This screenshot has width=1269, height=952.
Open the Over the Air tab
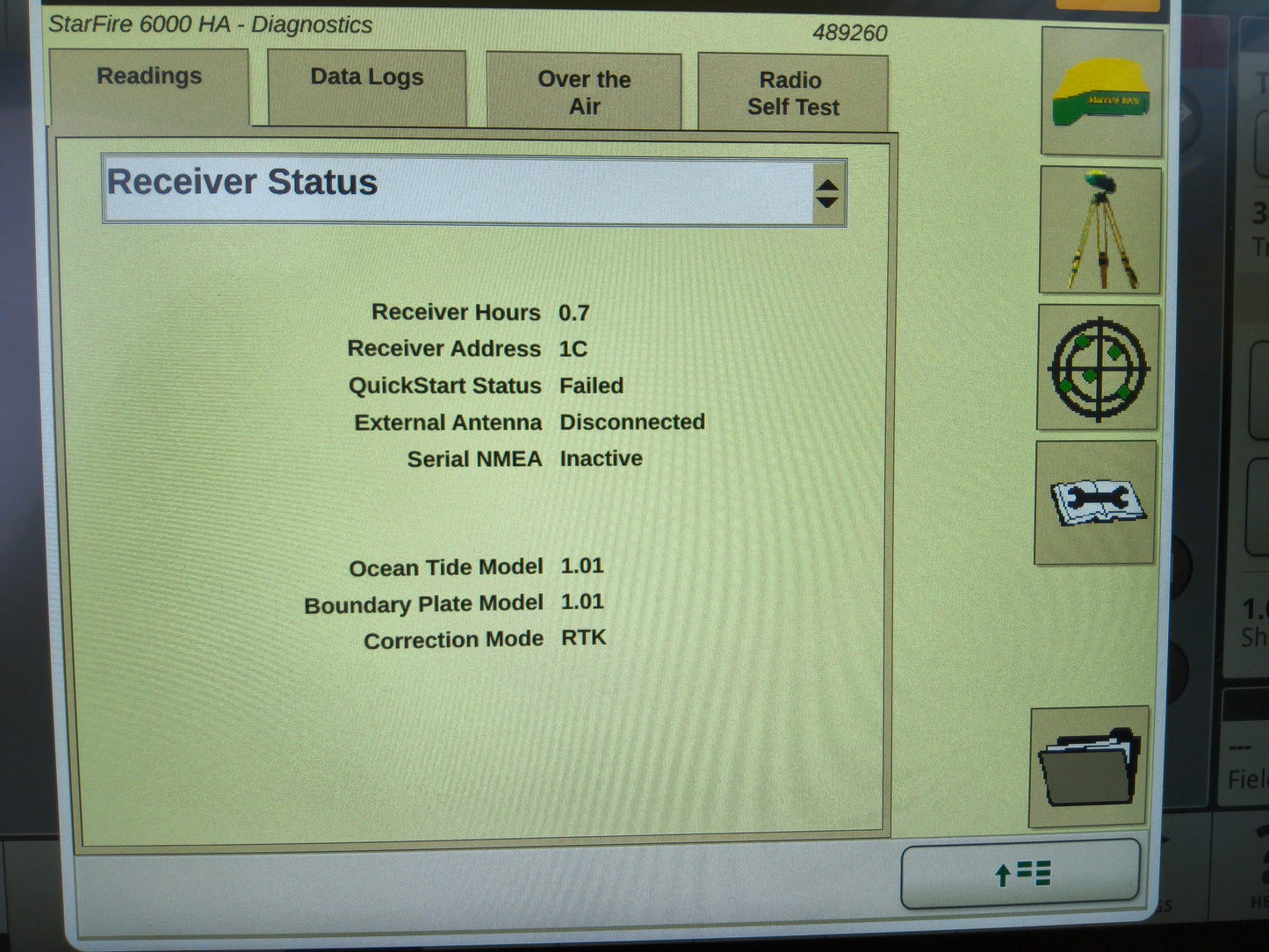pos(584,91)
